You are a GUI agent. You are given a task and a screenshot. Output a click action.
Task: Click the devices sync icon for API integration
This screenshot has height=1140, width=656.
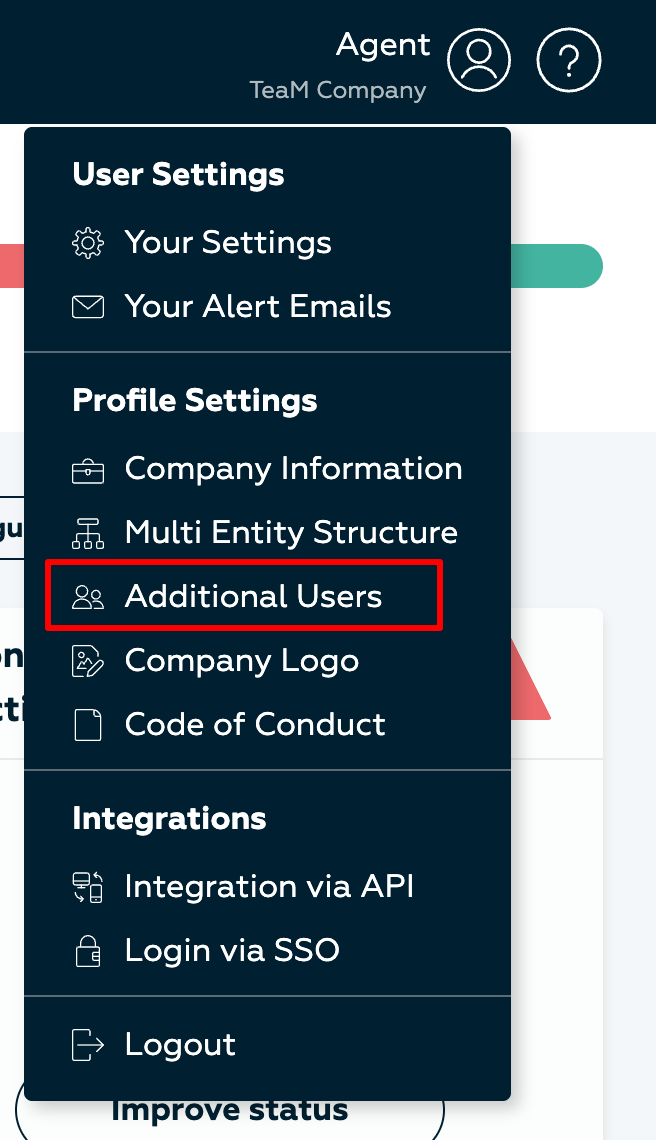pyautogui.click(x=88, y=887)
